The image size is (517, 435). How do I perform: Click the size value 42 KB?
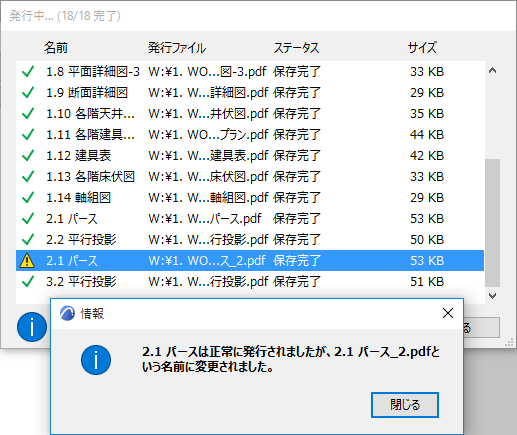pyautogui.click(x=427, y=155)
